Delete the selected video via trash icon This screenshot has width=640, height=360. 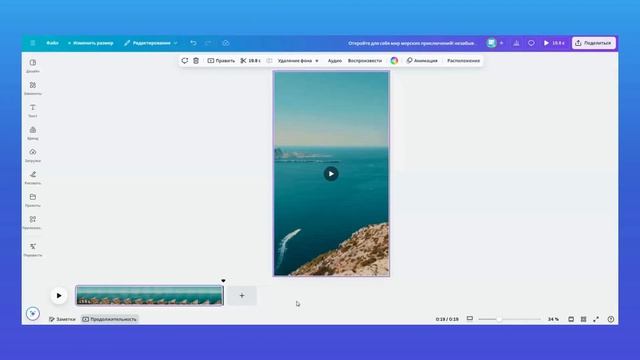[x=196, y=60]
